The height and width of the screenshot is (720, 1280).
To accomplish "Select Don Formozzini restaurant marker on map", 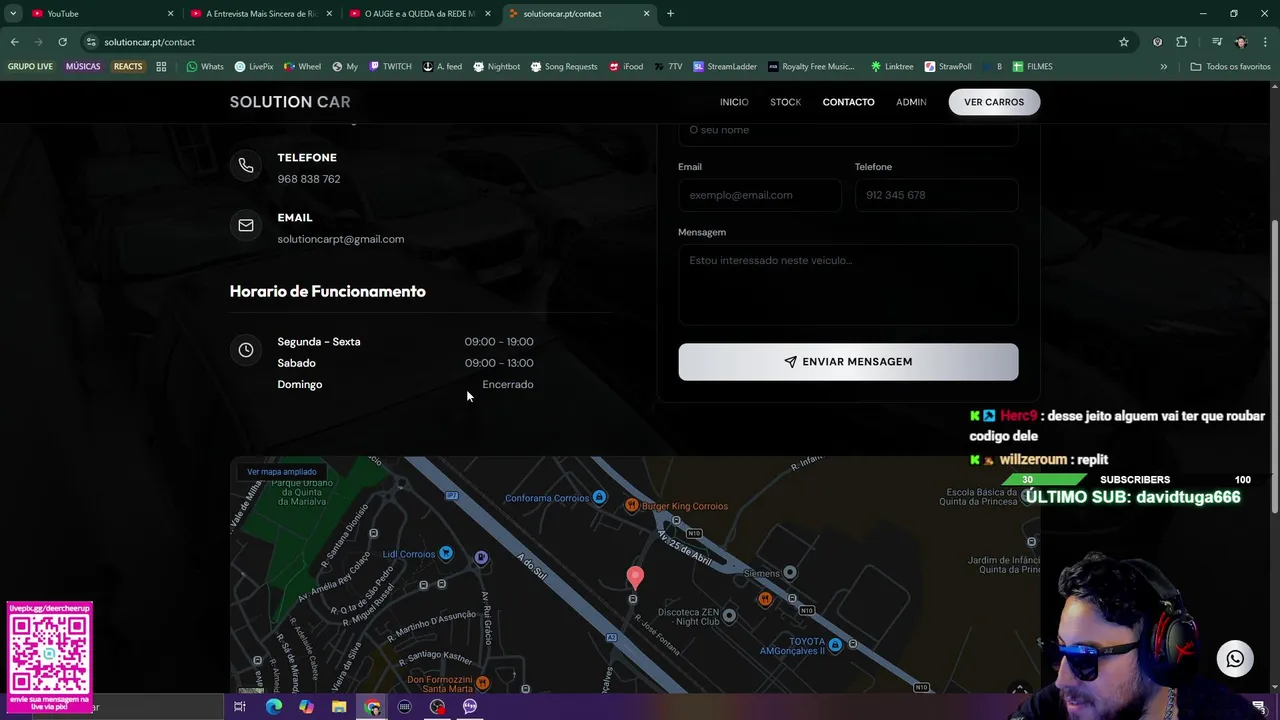I will [483, 683].
